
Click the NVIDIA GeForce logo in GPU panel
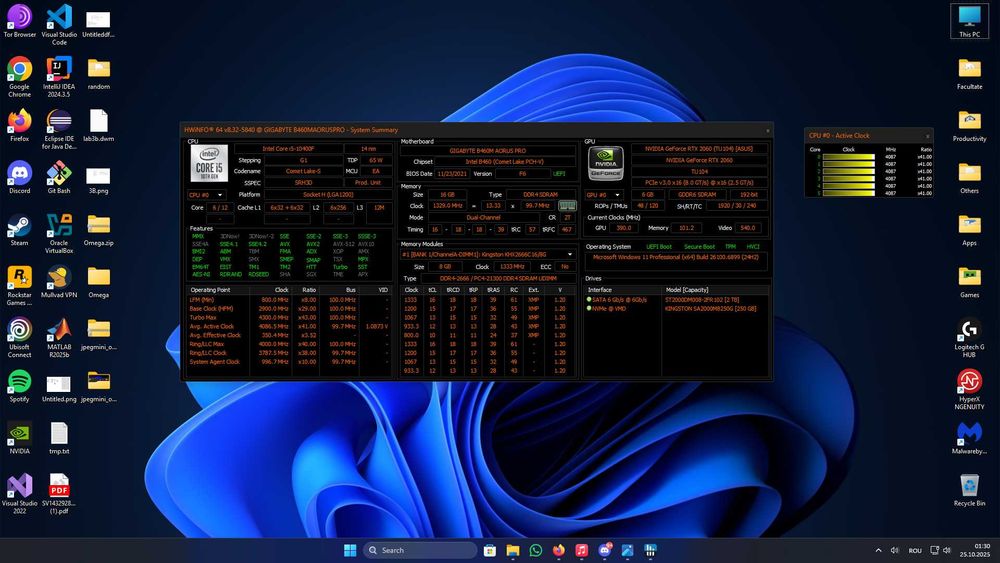click(x=606, y=164)
